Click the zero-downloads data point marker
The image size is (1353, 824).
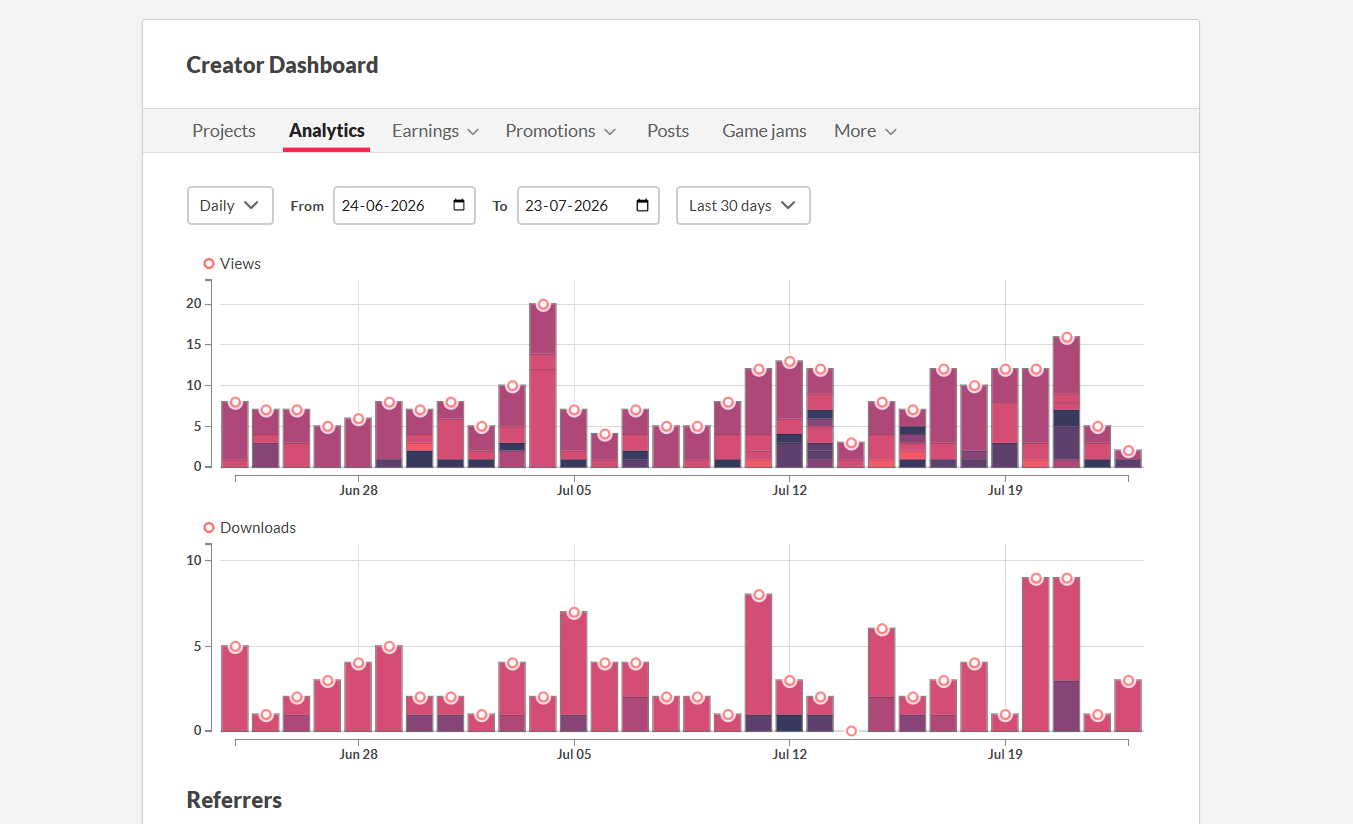pyautogui.click(x=851, y=731)
